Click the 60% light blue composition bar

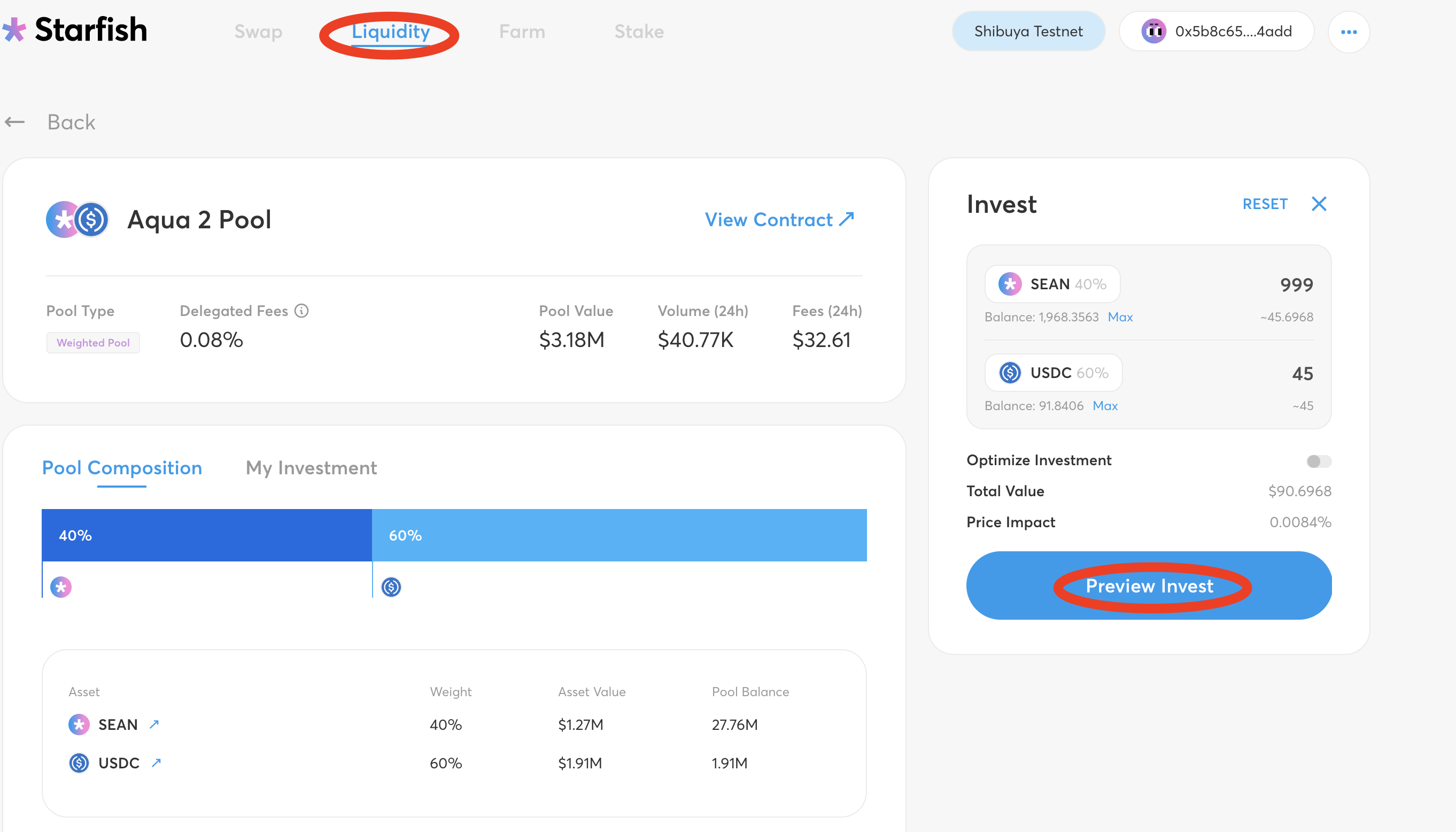coord(619,535)
